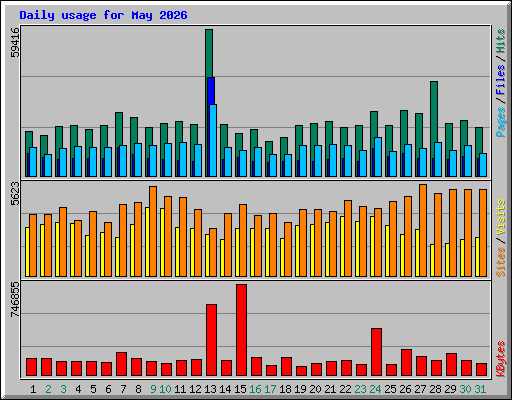This screenshot has width=512, height=400.
Task: Click the red KBytes legend label
Action: click(501, 359)
